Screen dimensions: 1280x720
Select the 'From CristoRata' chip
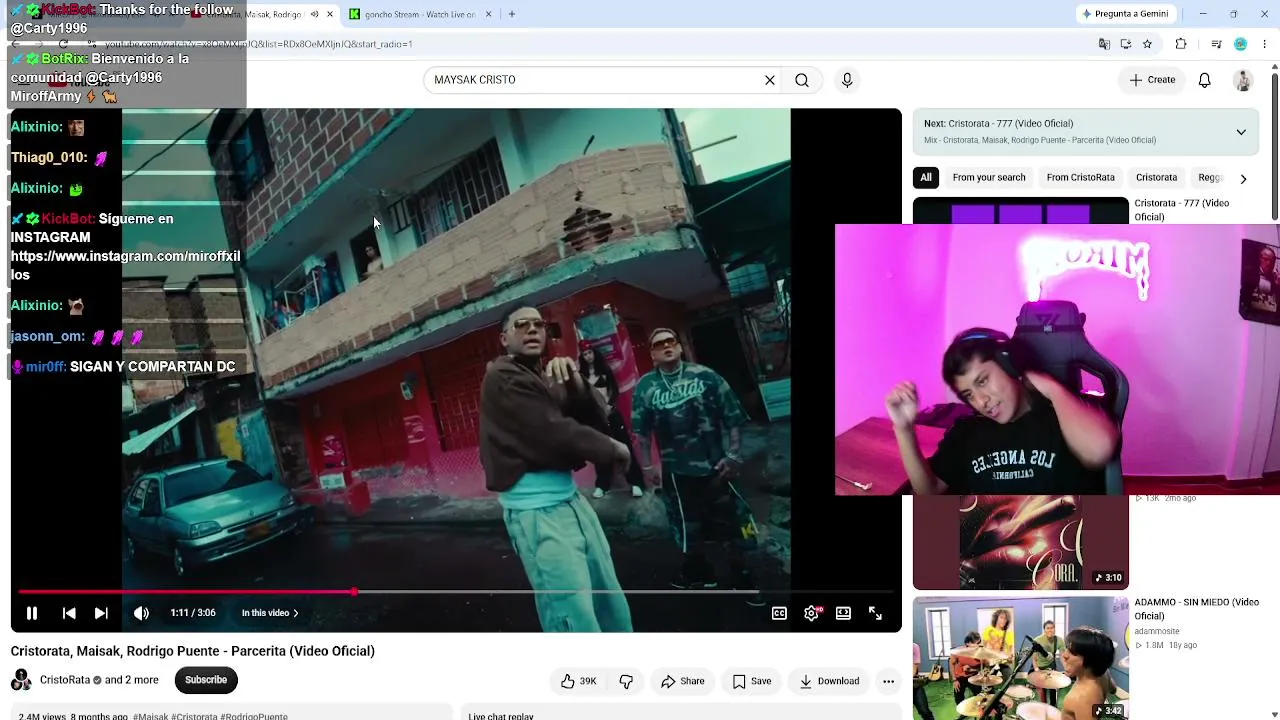coord(1080,178)
